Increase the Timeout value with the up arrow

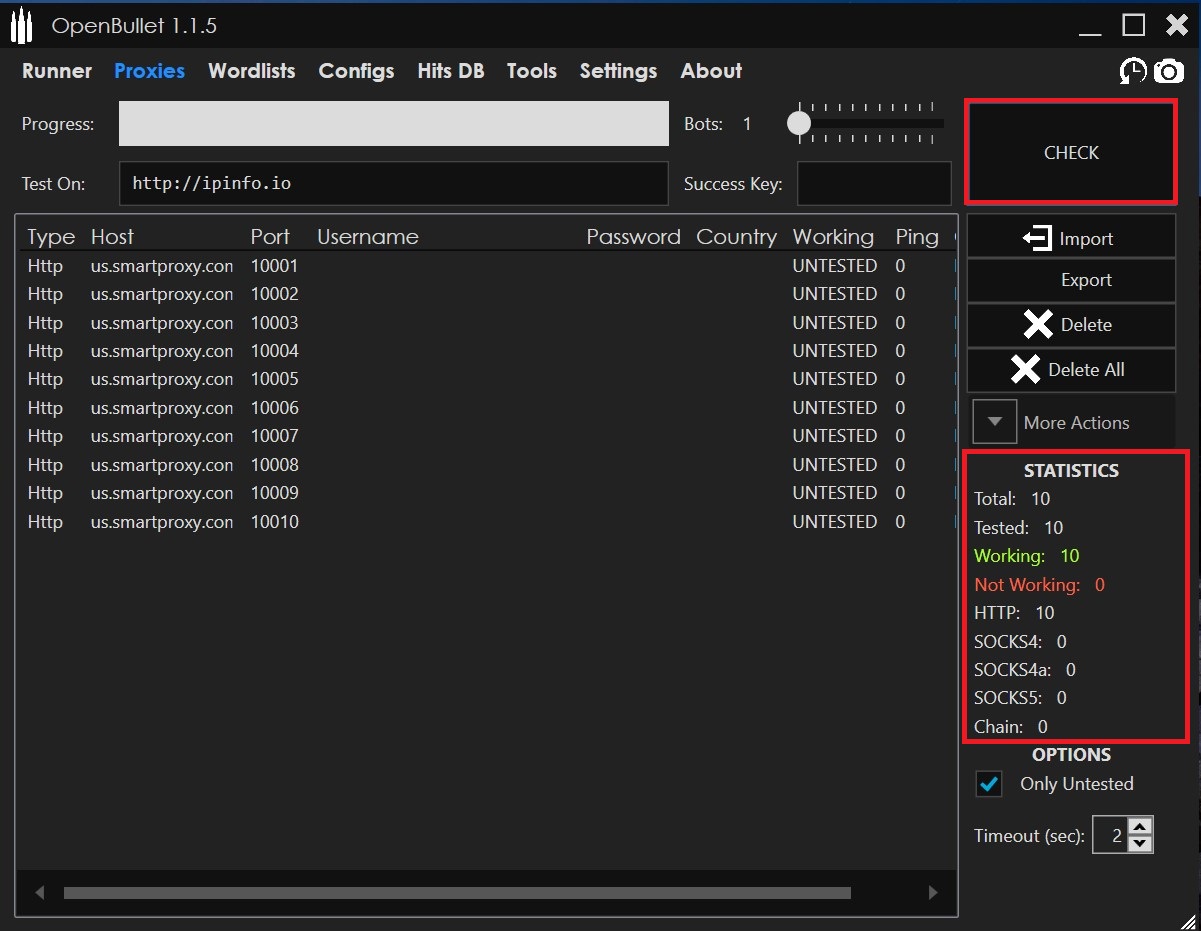pos(1140,826)
